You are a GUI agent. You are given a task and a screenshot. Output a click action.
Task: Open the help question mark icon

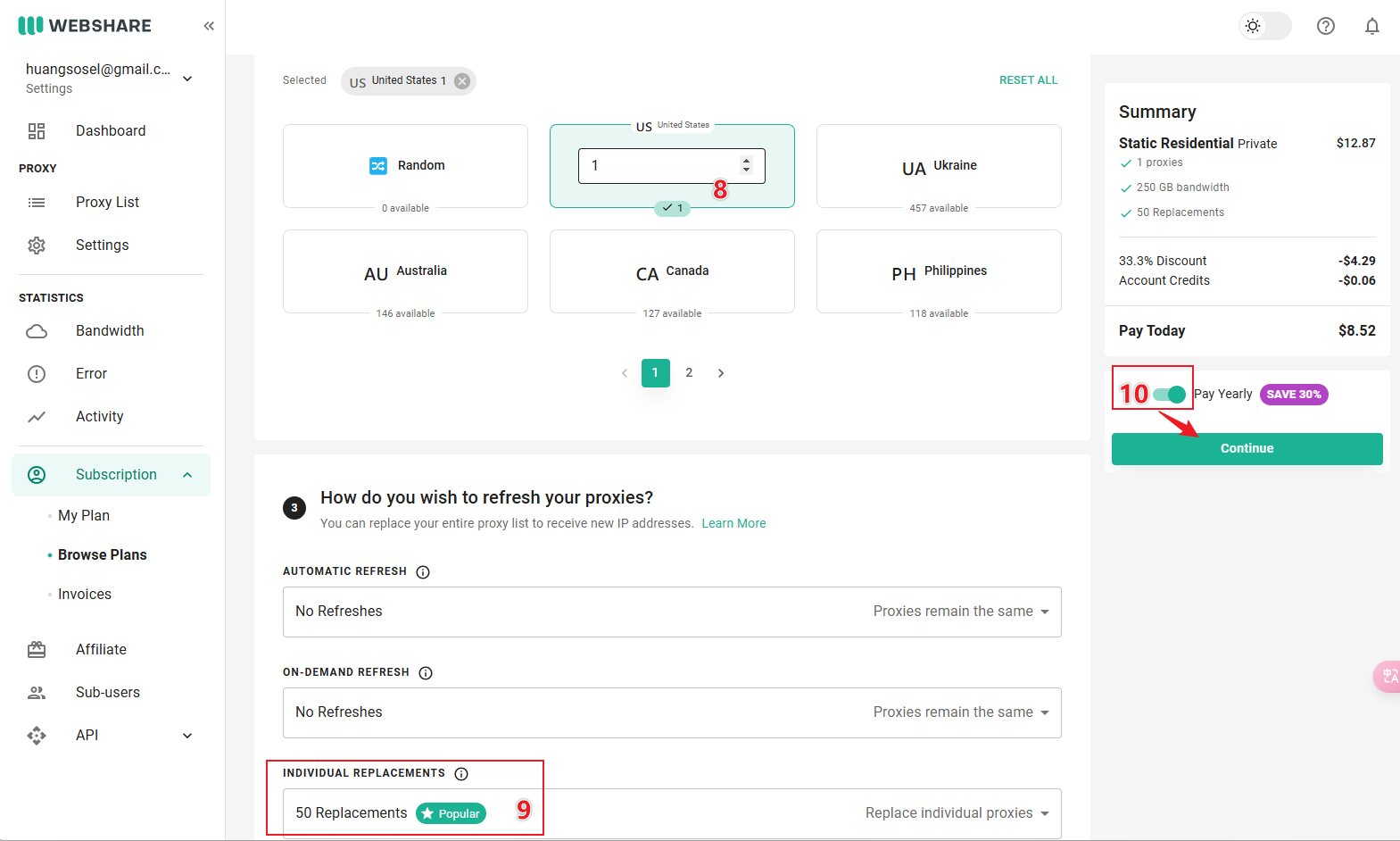point(1325,26)
